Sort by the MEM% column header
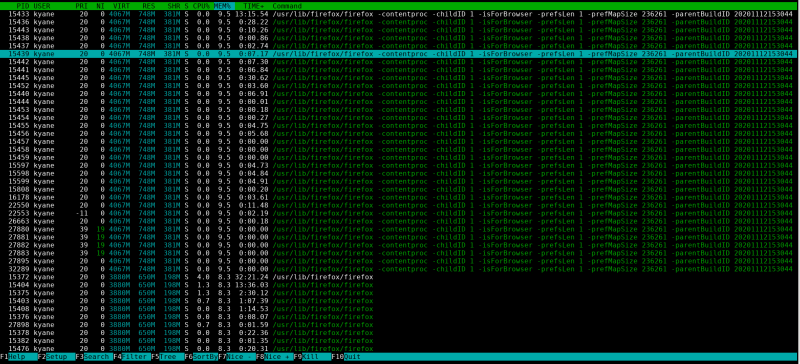Screen dimensions: 800x364 (221, 6)
